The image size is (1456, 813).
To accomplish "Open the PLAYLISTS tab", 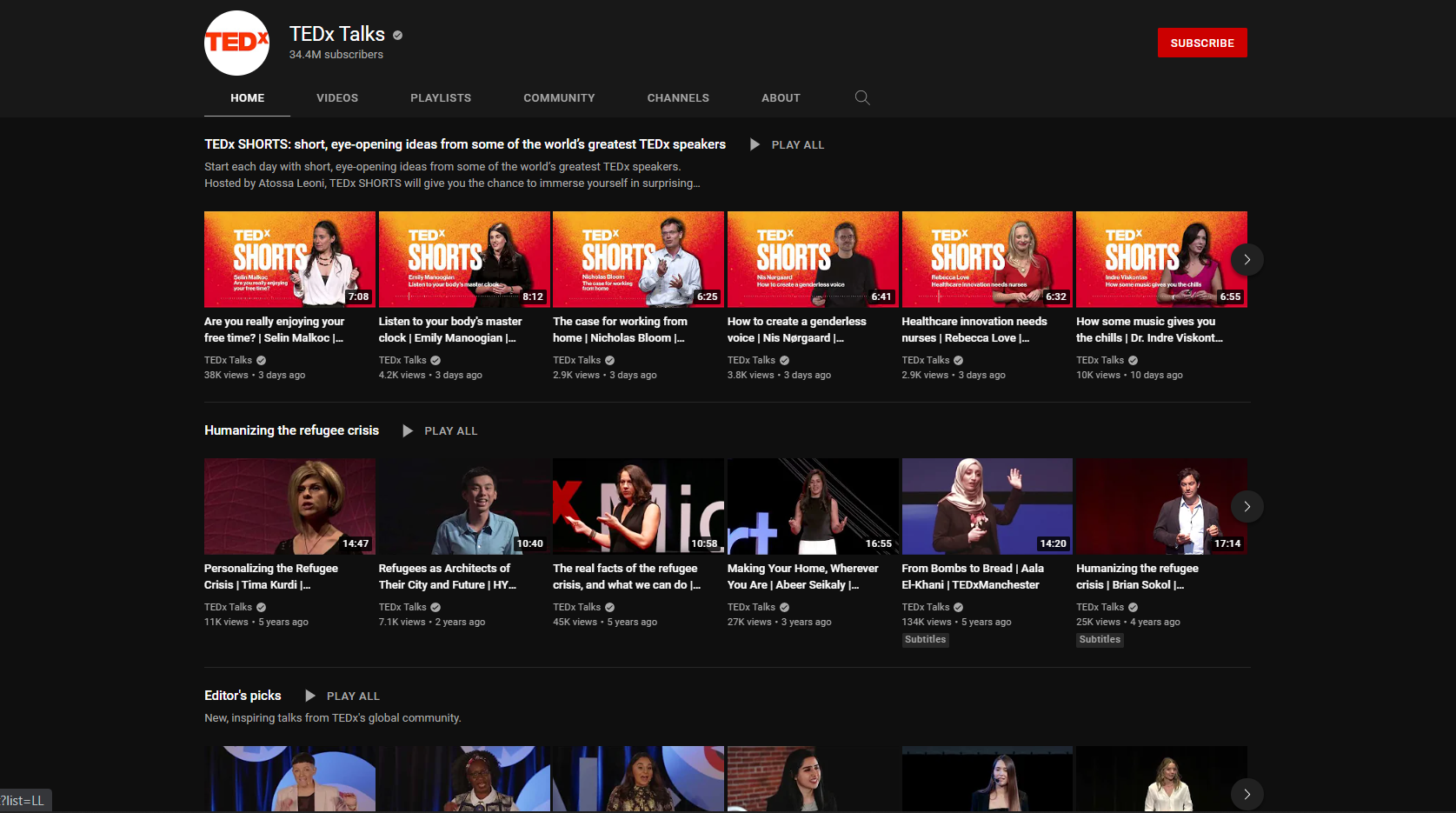I will [441, 97].
